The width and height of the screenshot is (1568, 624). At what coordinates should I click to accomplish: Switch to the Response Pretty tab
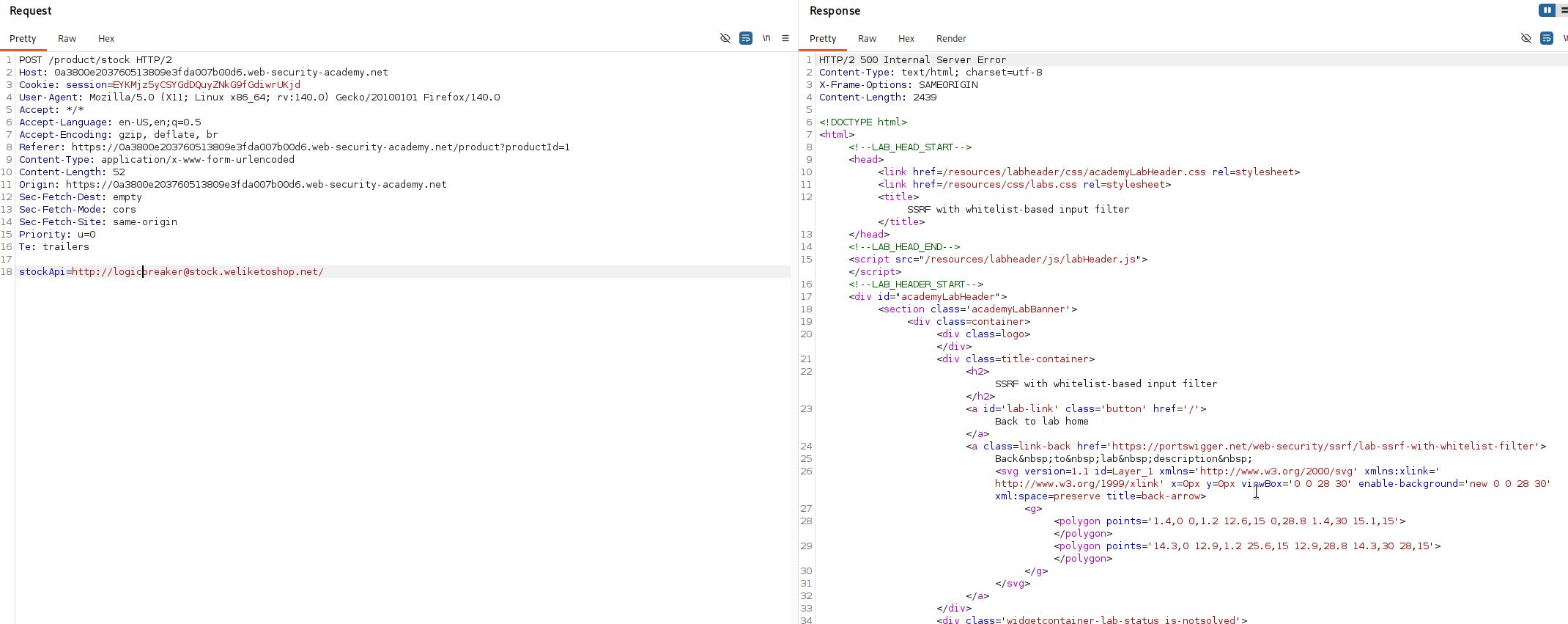click(x=823, y=39)
